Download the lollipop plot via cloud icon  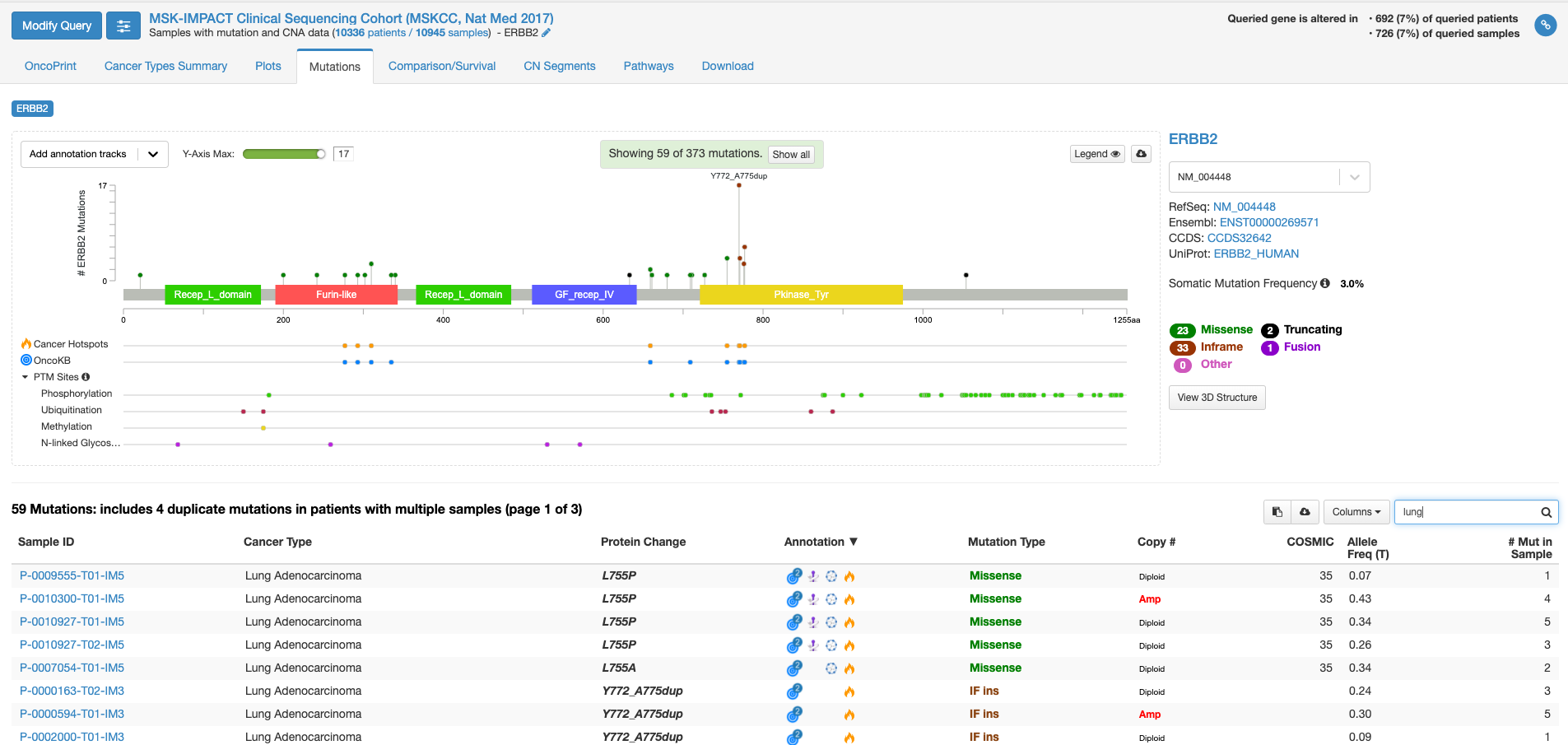point(1141,154)
